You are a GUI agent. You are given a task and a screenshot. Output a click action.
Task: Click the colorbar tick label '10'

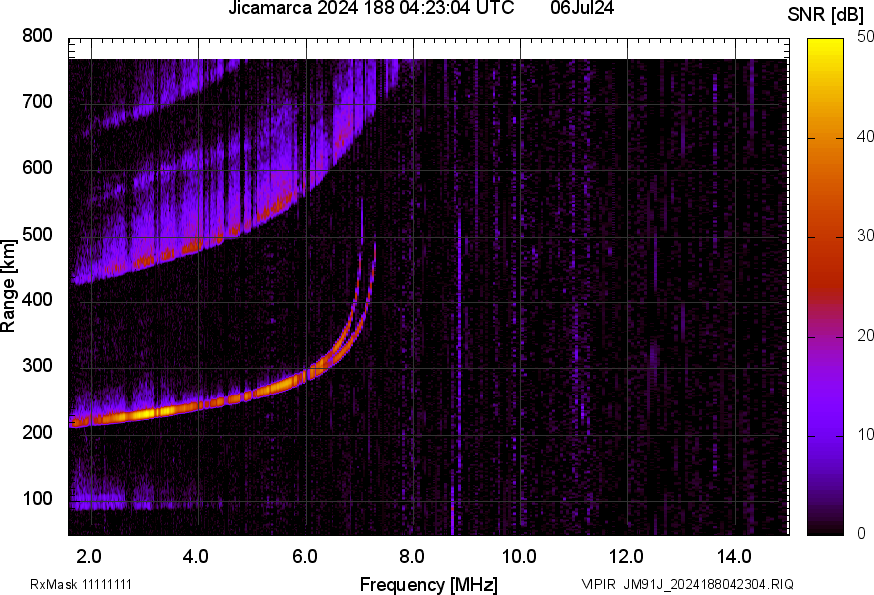coord(866,434)
